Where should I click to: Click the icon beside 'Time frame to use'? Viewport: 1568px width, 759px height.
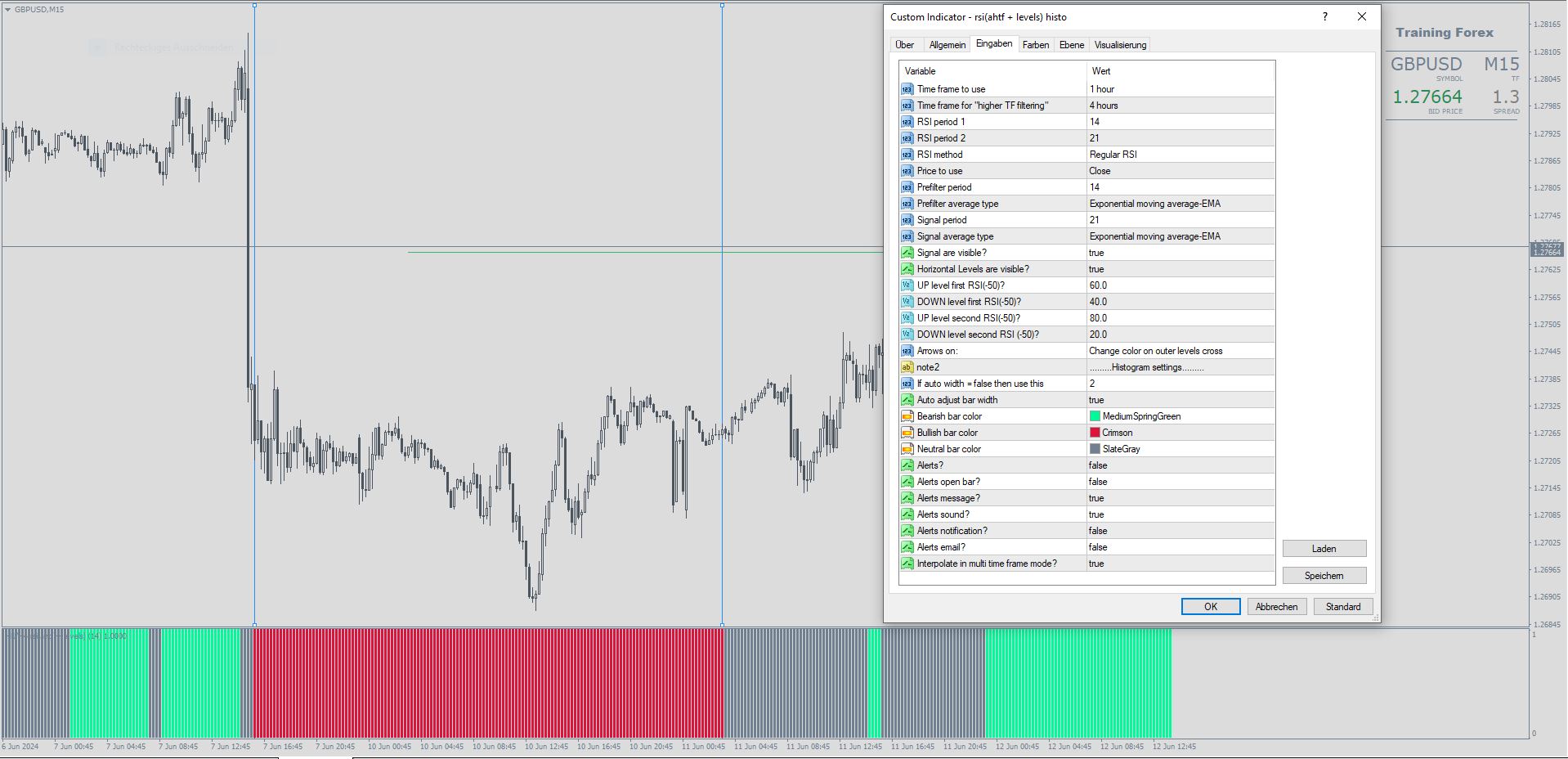907,89
